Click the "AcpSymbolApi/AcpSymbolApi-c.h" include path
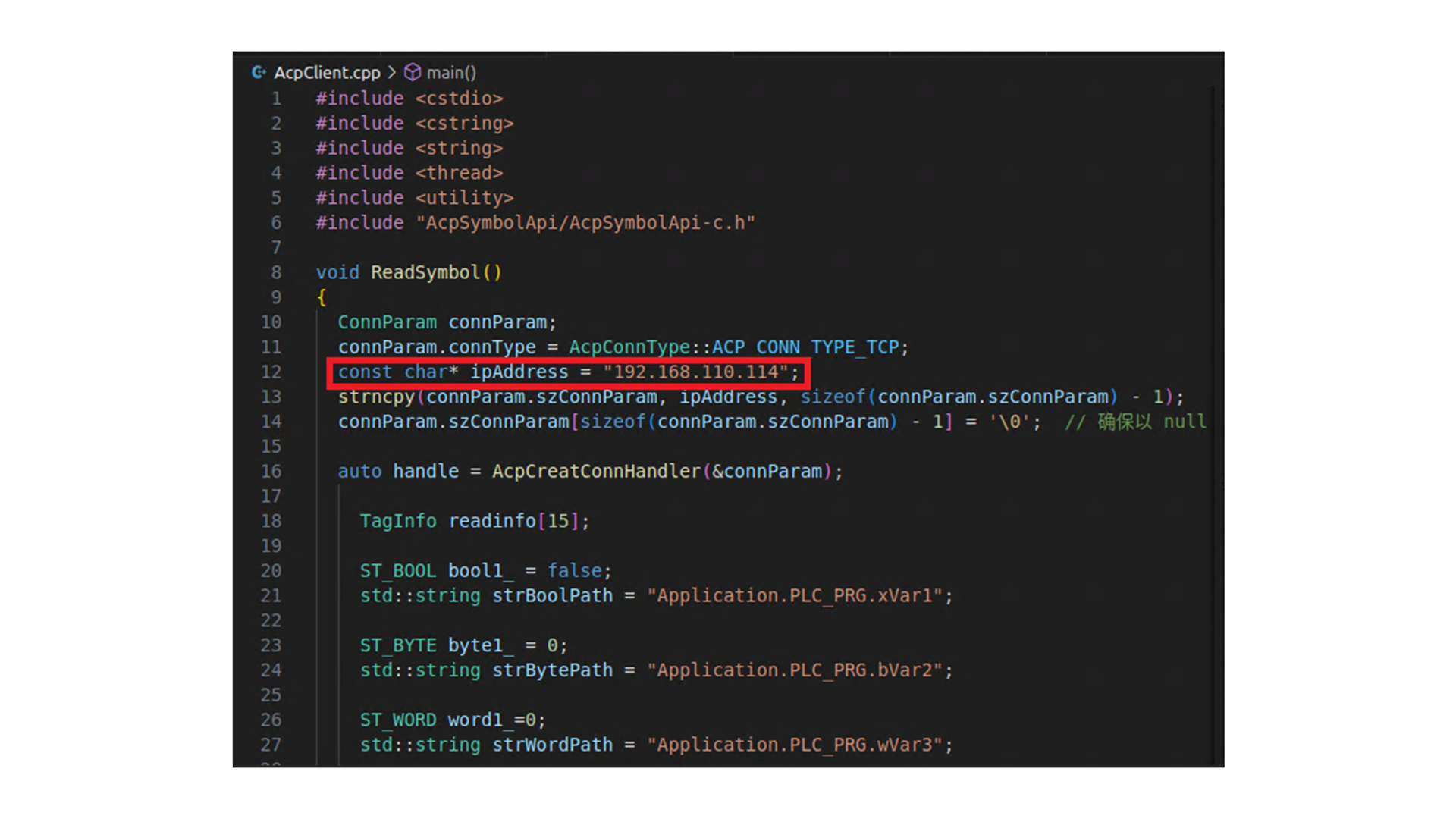This screenshot has height=819, width=1456. [585, 223]
